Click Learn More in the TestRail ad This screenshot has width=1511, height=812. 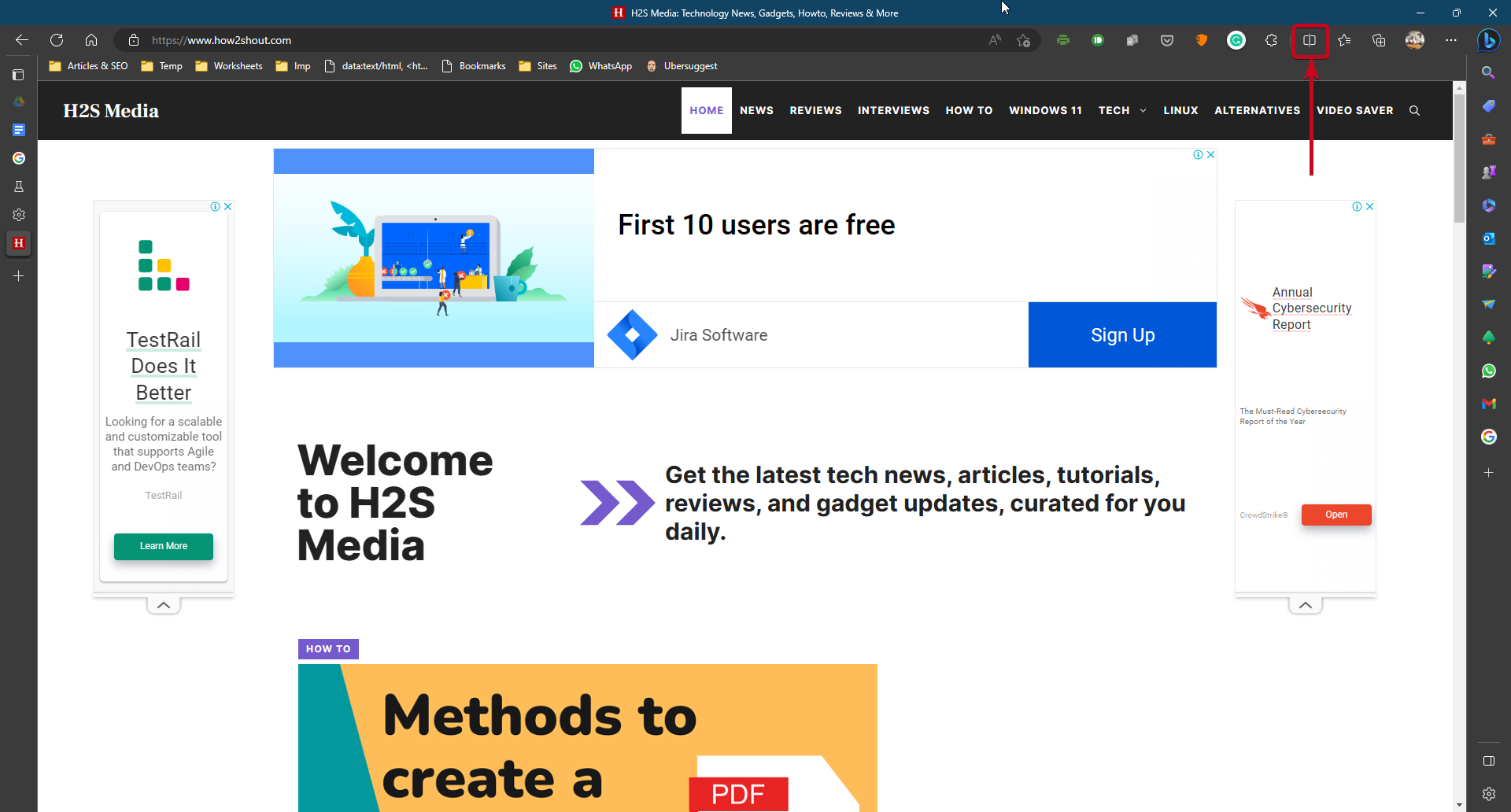coord(164,546)
